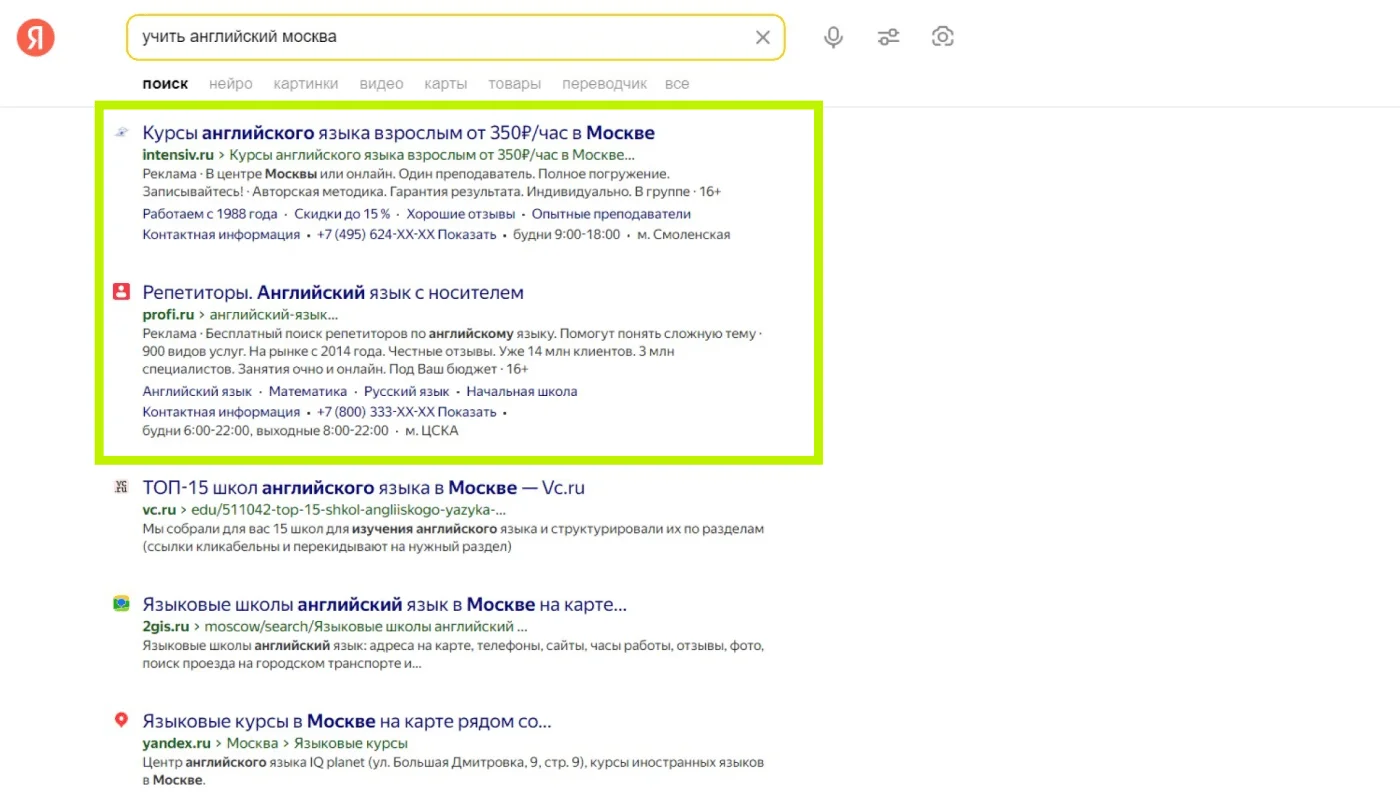The width and height of the screenshot is (1400, 792).
Task: Open Курсы английского языка взрослым result title
Action: point(398,133)
